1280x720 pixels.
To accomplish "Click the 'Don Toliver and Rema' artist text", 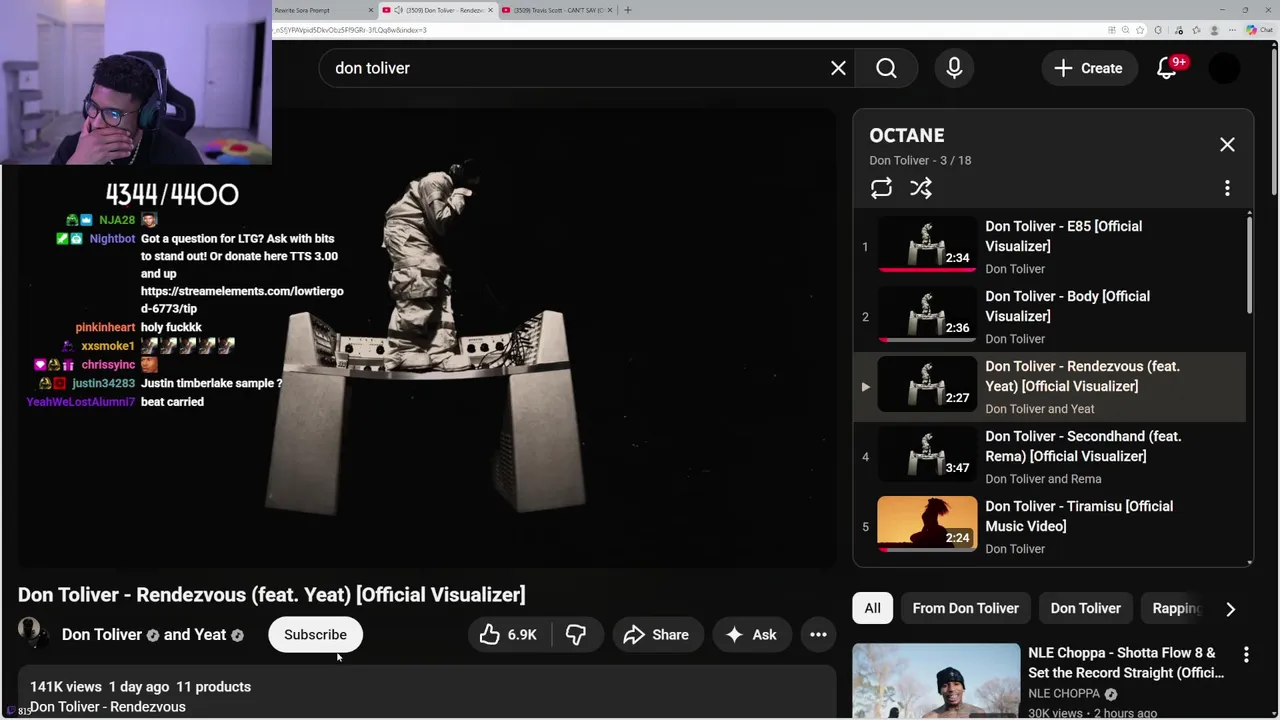I will (x=1043, y=479).
